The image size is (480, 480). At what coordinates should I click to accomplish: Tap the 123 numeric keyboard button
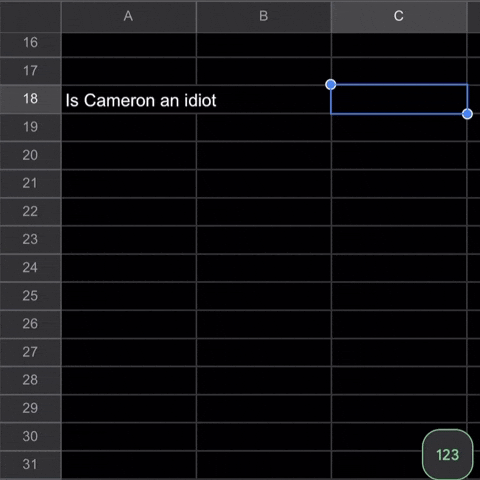(x=447, y=454)
